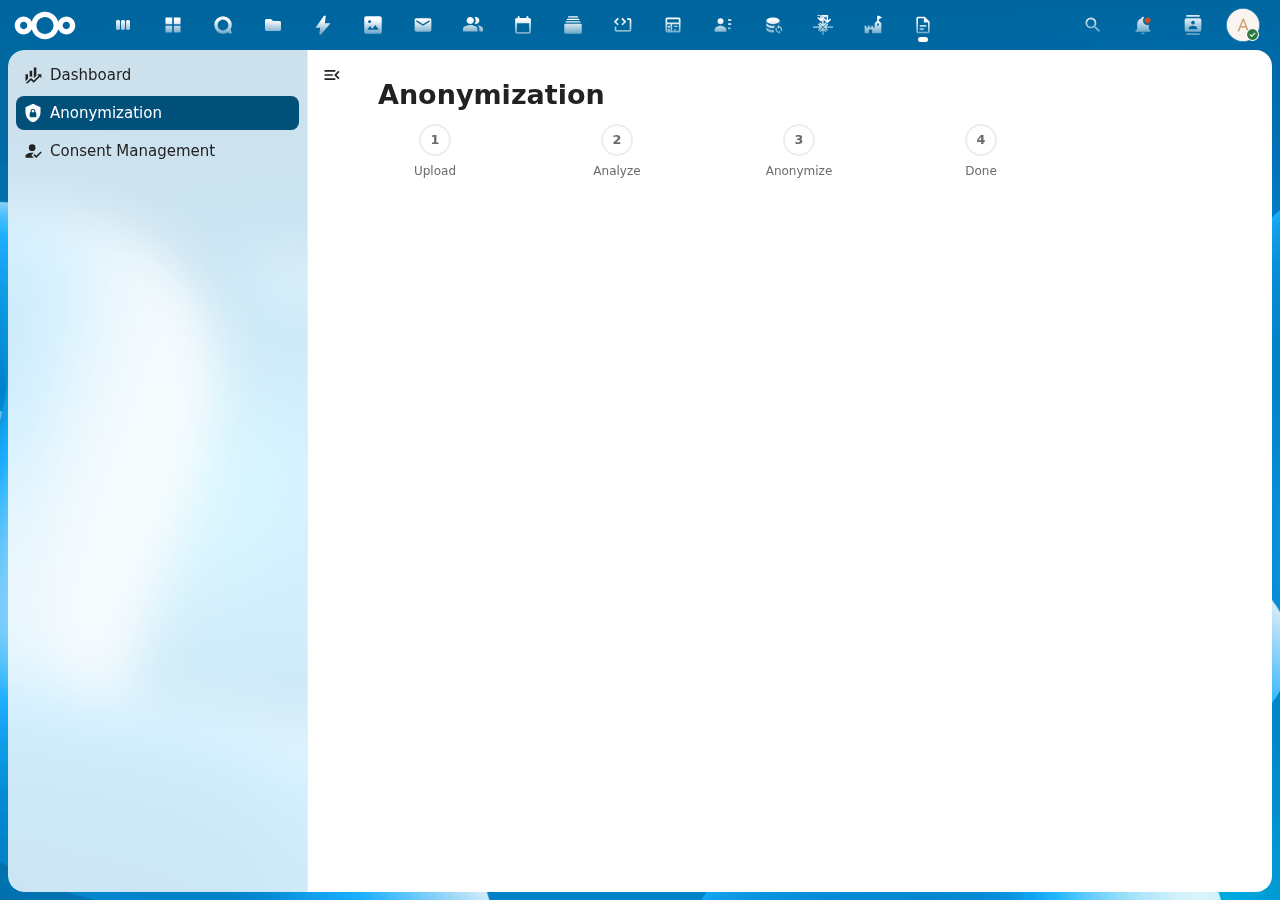Click the Upload step label

(435, 171)
